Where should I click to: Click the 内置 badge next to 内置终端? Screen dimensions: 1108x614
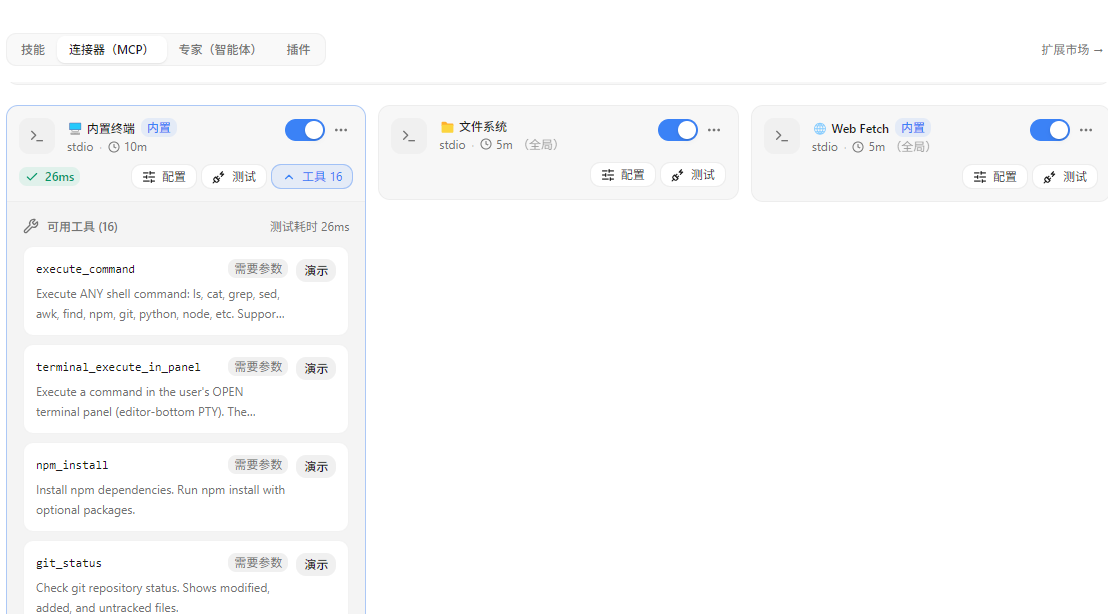[159, 128]
